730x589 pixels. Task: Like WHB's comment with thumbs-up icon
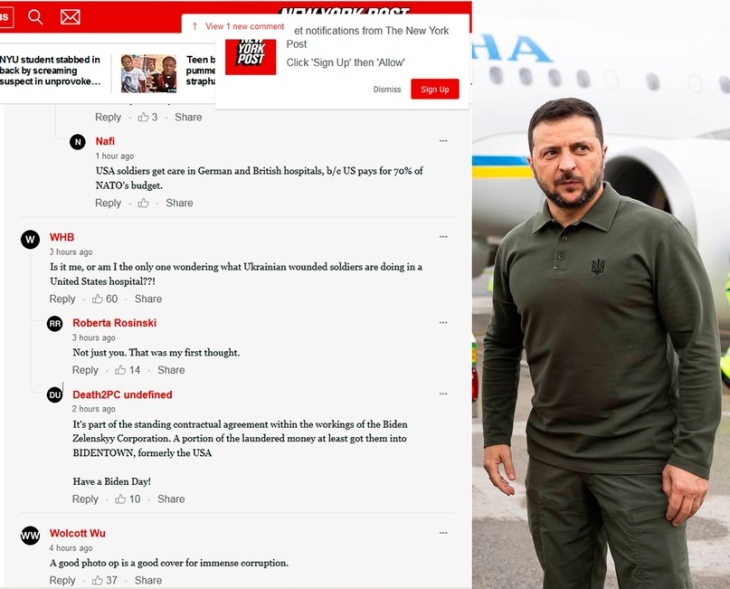tap(97, 299)
